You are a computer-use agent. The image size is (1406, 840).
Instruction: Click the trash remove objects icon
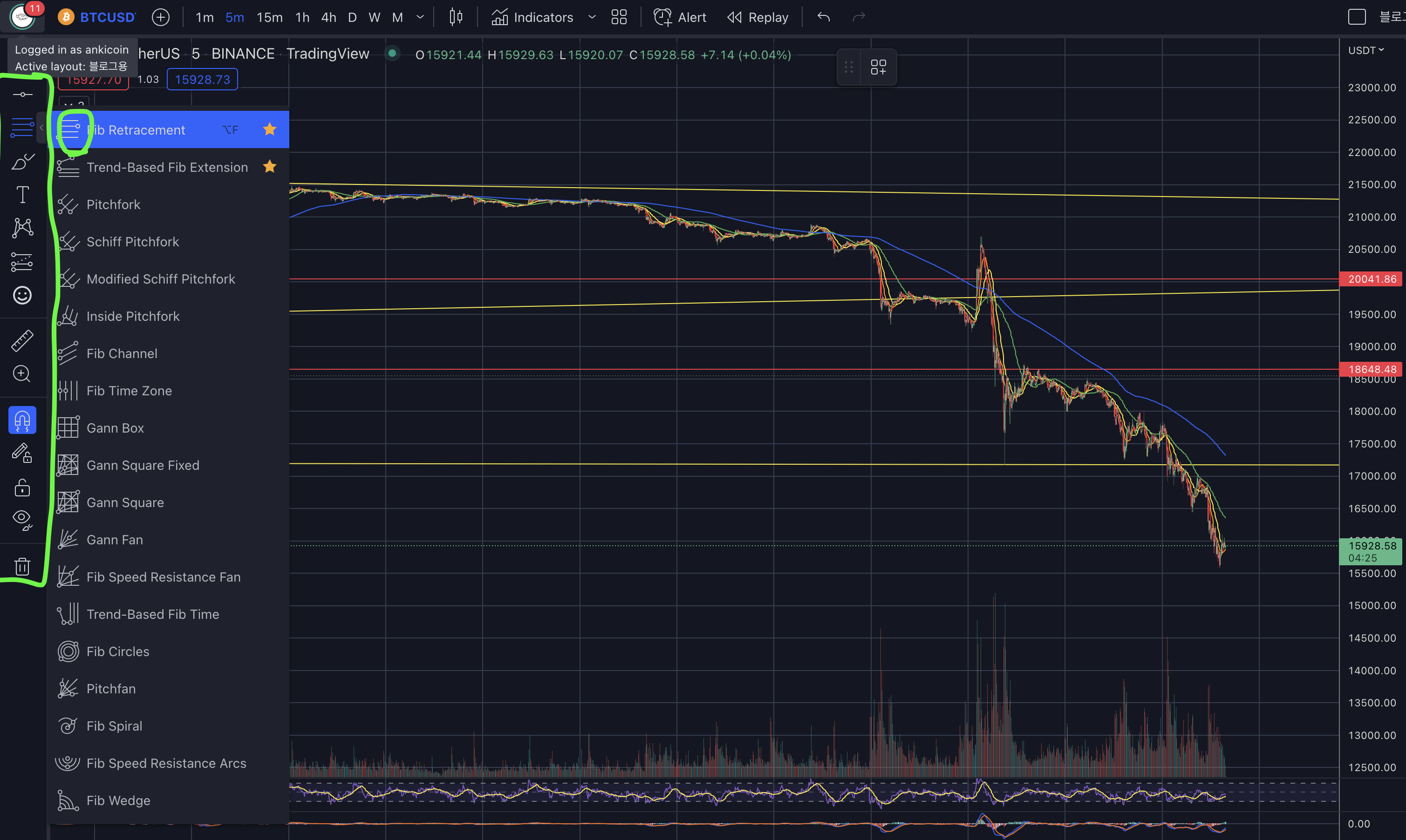[x=22, y=566]
